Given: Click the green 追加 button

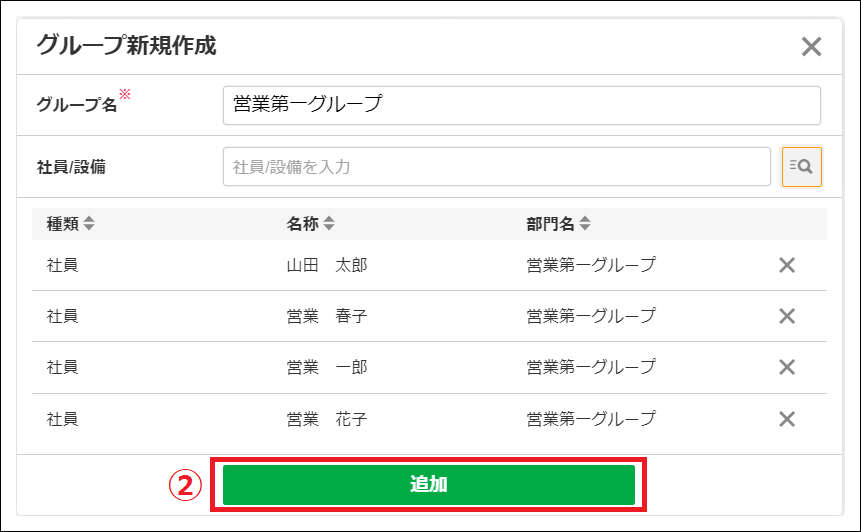Looking at the screenshot, I should 428,484.
